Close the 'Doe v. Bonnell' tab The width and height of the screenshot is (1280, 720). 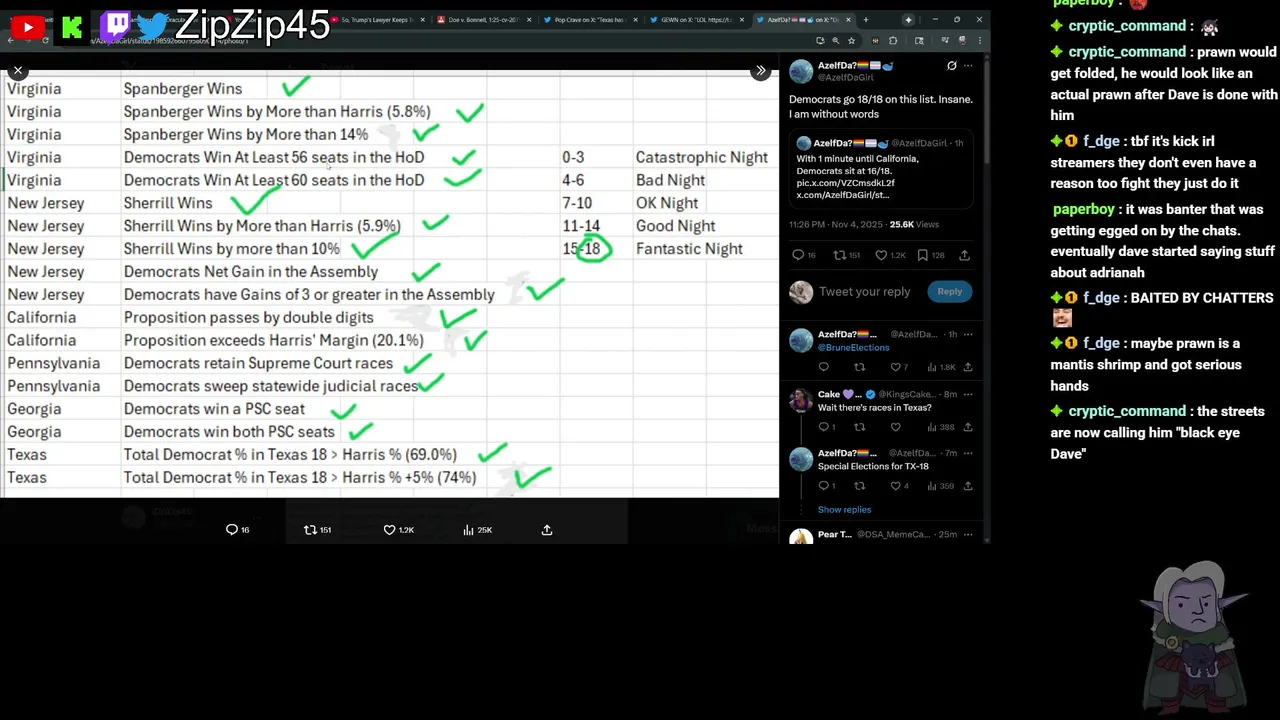pyautogui.click(x=529, y=19)
